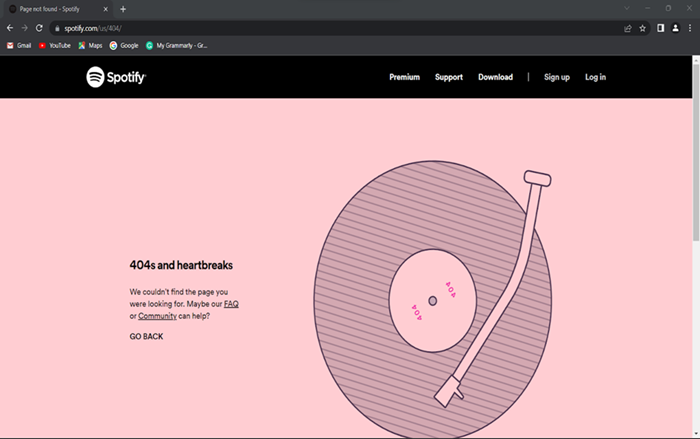Open Support in the Spotify nav
This screenshot has height=439, width=700.
[x=449, y=77]
